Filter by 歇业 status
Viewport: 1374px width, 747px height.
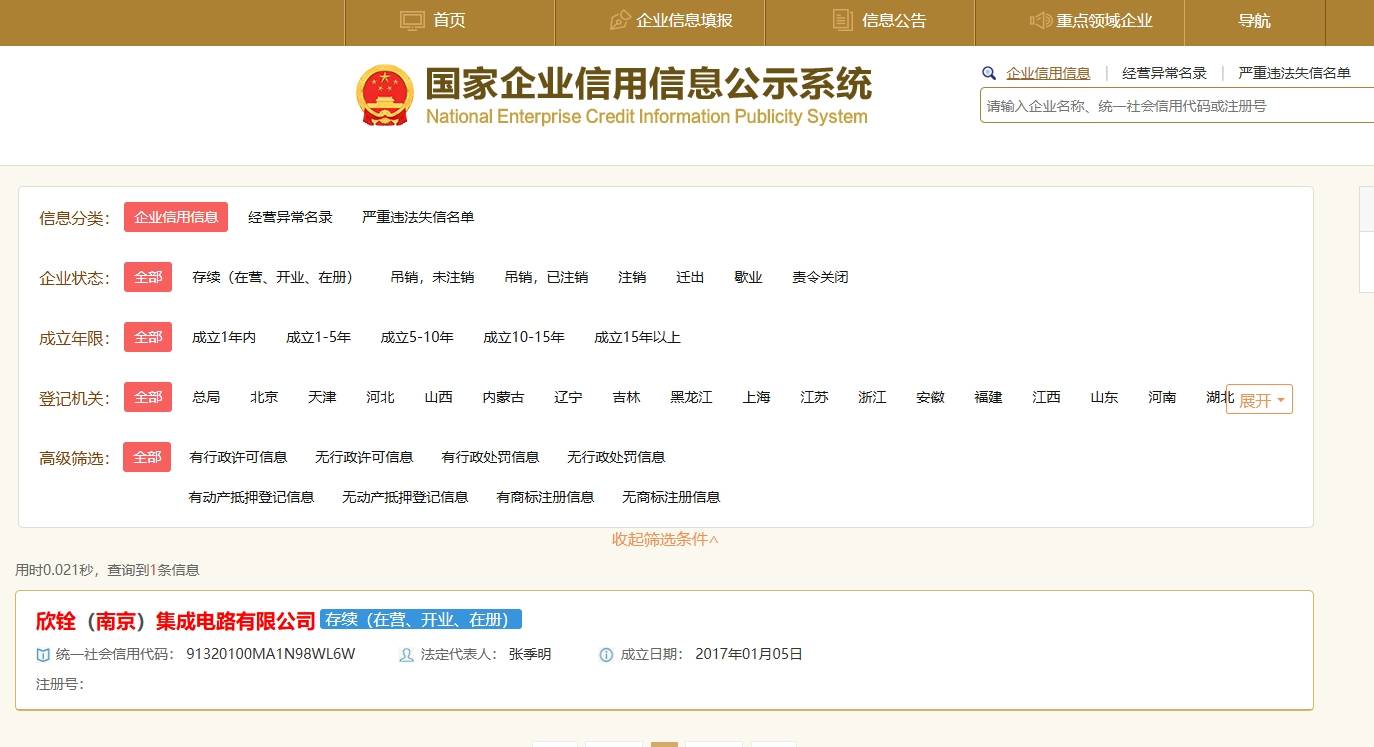[748, 277]
